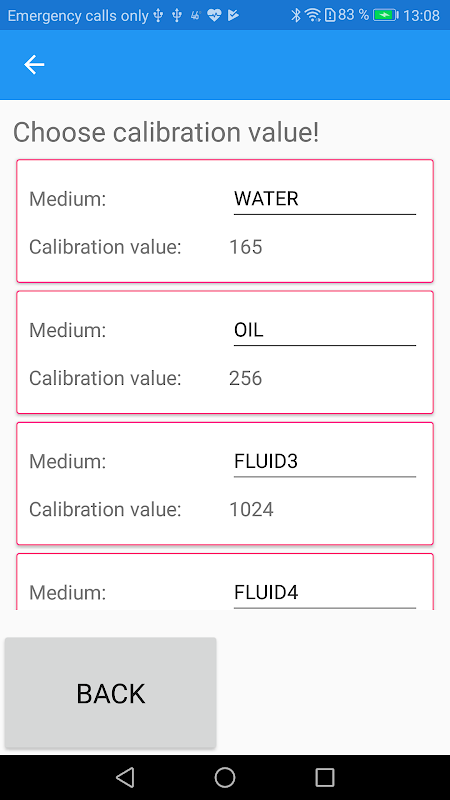450x800 pixels.
Task: Tap the first USB status icon
Action: (159, 16)
